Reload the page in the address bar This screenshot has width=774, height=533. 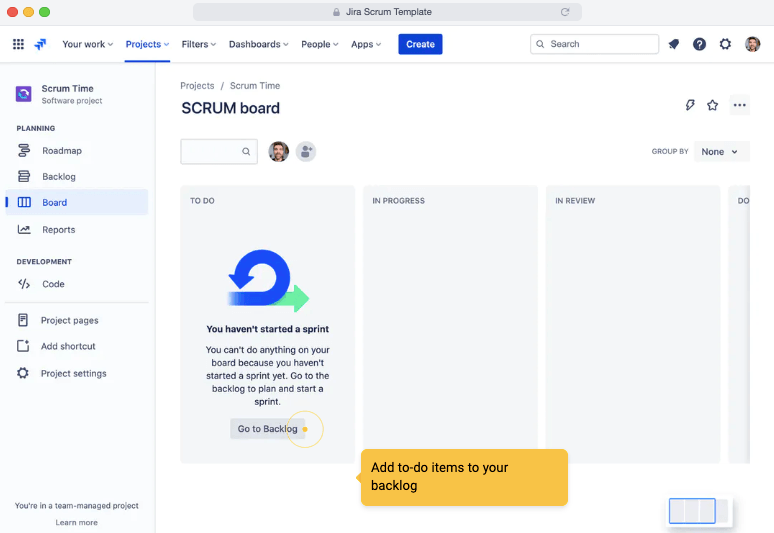tap(565, 12)
